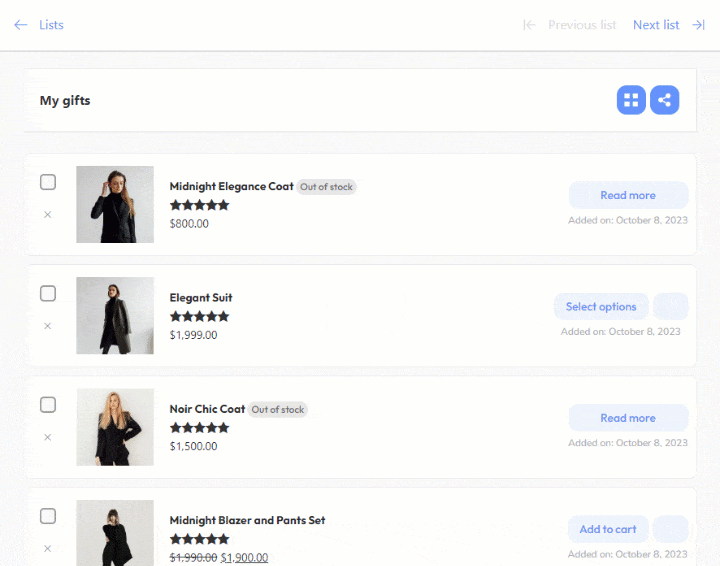Jump to last list via end arrow icon
Screen dimensions: 720x566
(699, 25)
